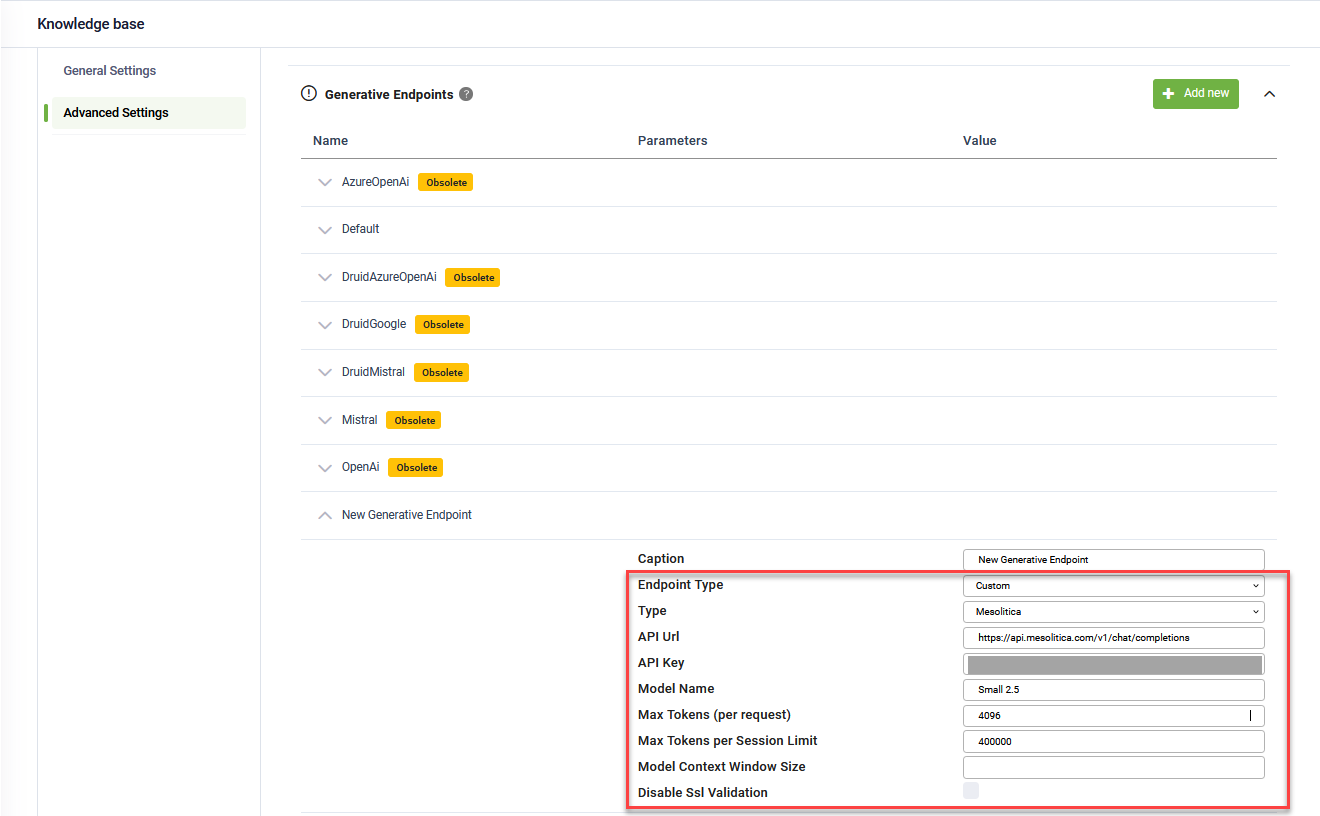This screenshot has width=1320, height=816.
Task: Click Max Tokens per Session Limit field
Action: (x=1114, y=742)
